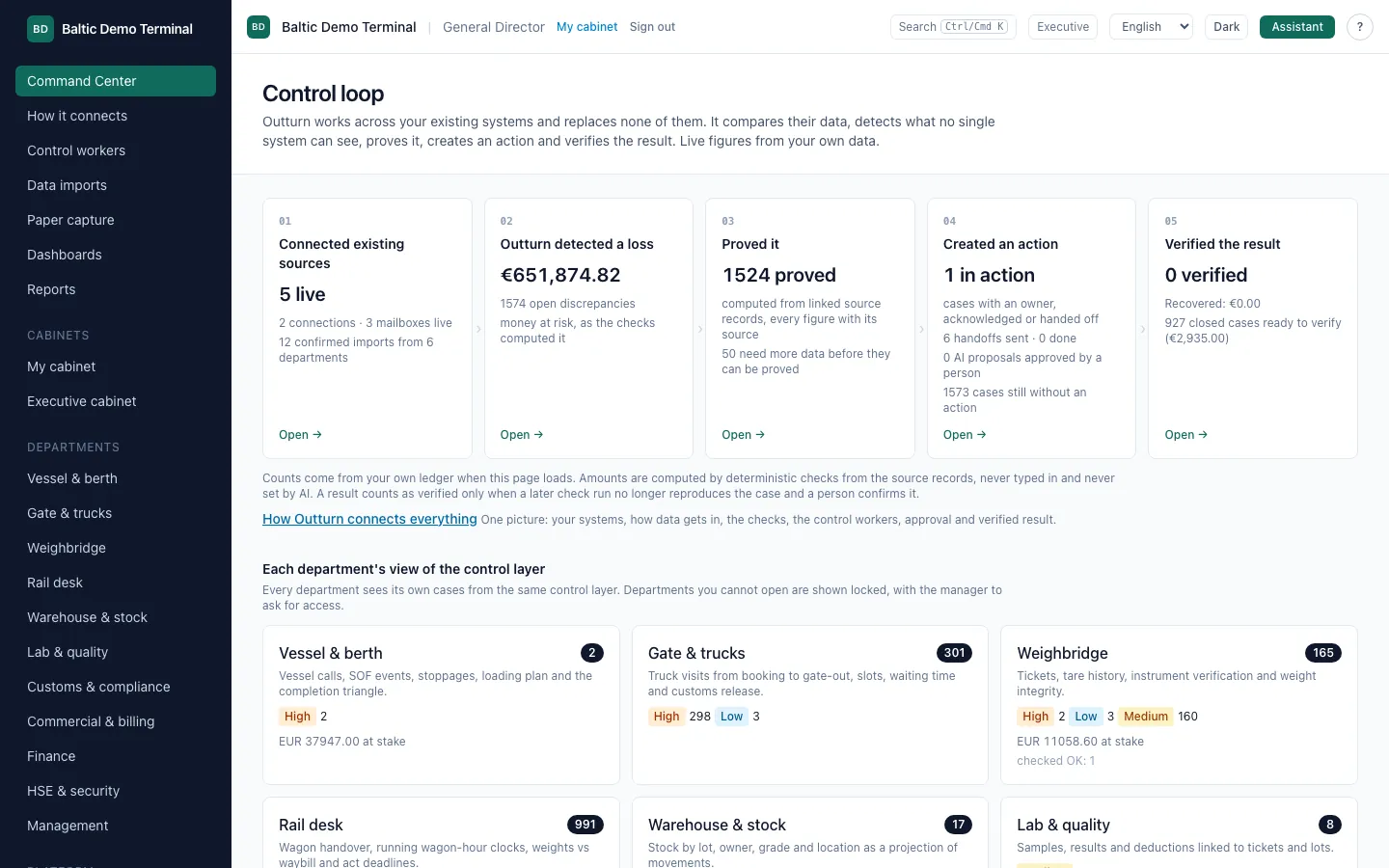Screen dimensions: 1389x868
Task: Click the 991 badge on Rail desk card
Action: tap(586, 825)
